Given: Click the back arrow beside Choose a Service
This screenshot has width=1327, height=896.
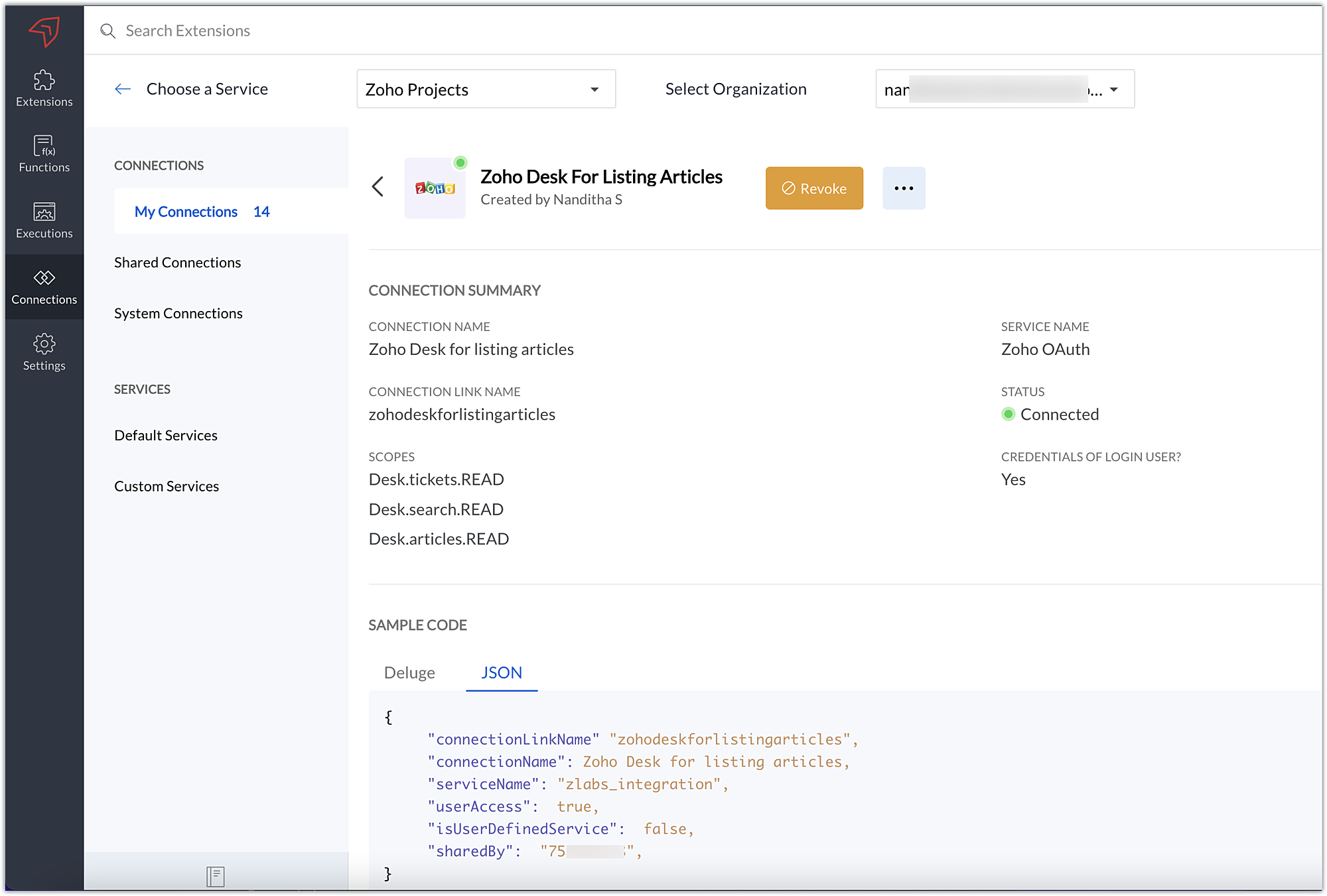Looking at the screenshot, I should tap(123, 89).
